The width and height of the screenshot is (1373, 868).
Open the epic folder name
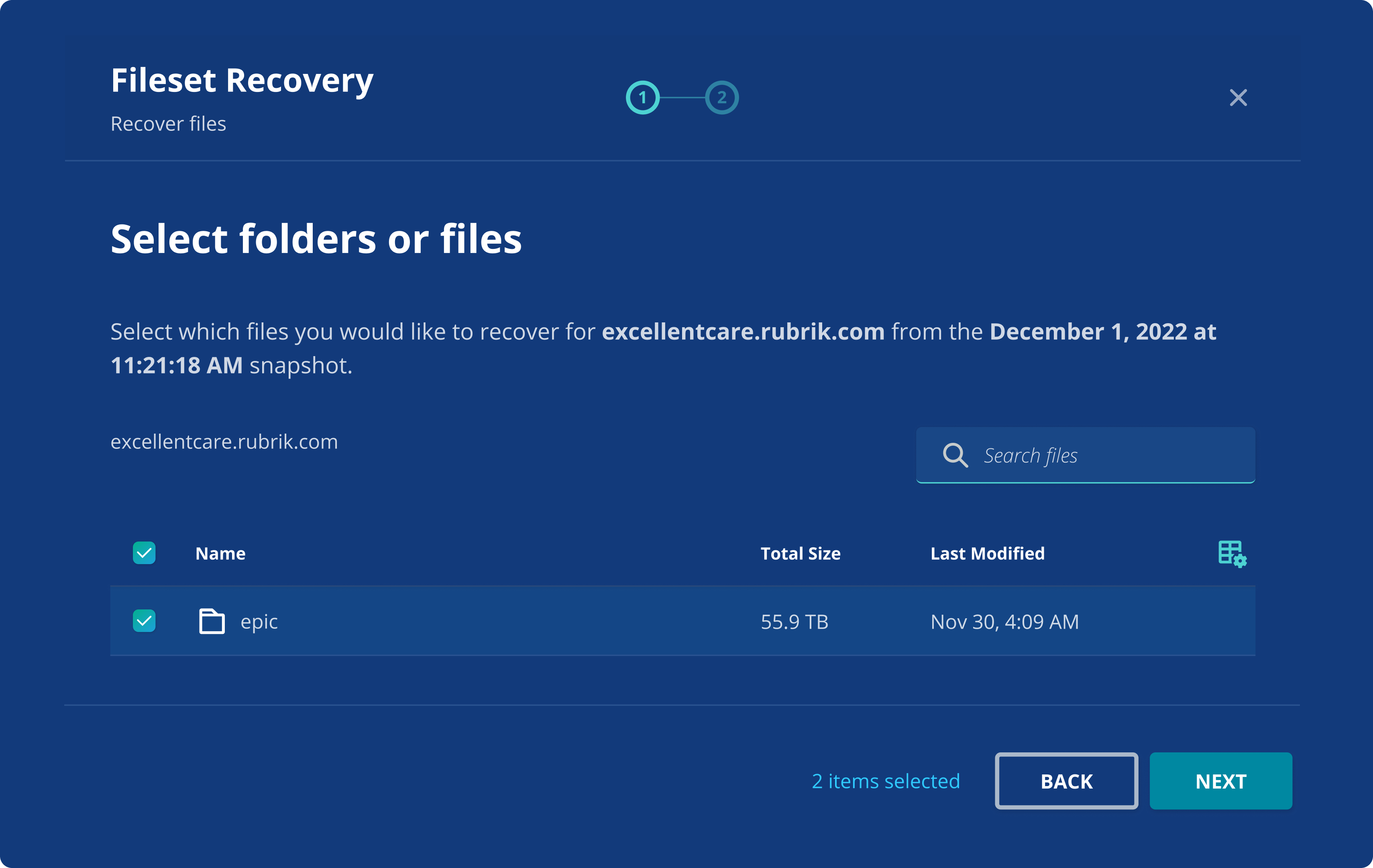pyautogui.click(x=259, y=621)
